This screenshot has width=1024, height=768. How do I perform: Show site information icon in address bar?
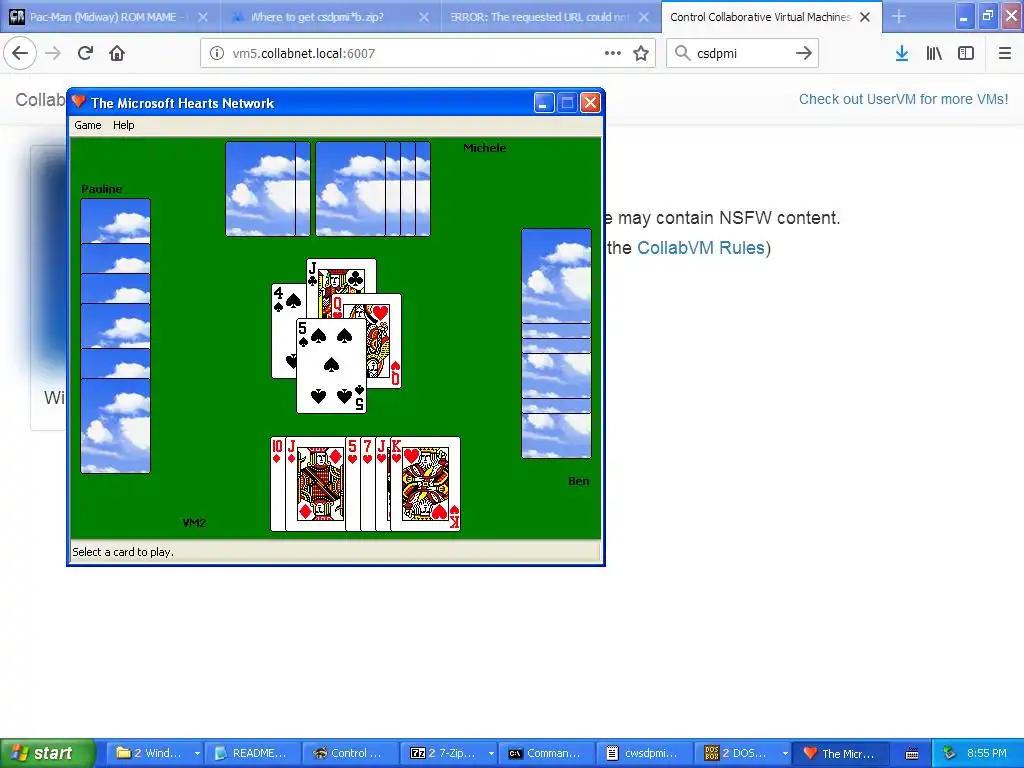(216, 54)
